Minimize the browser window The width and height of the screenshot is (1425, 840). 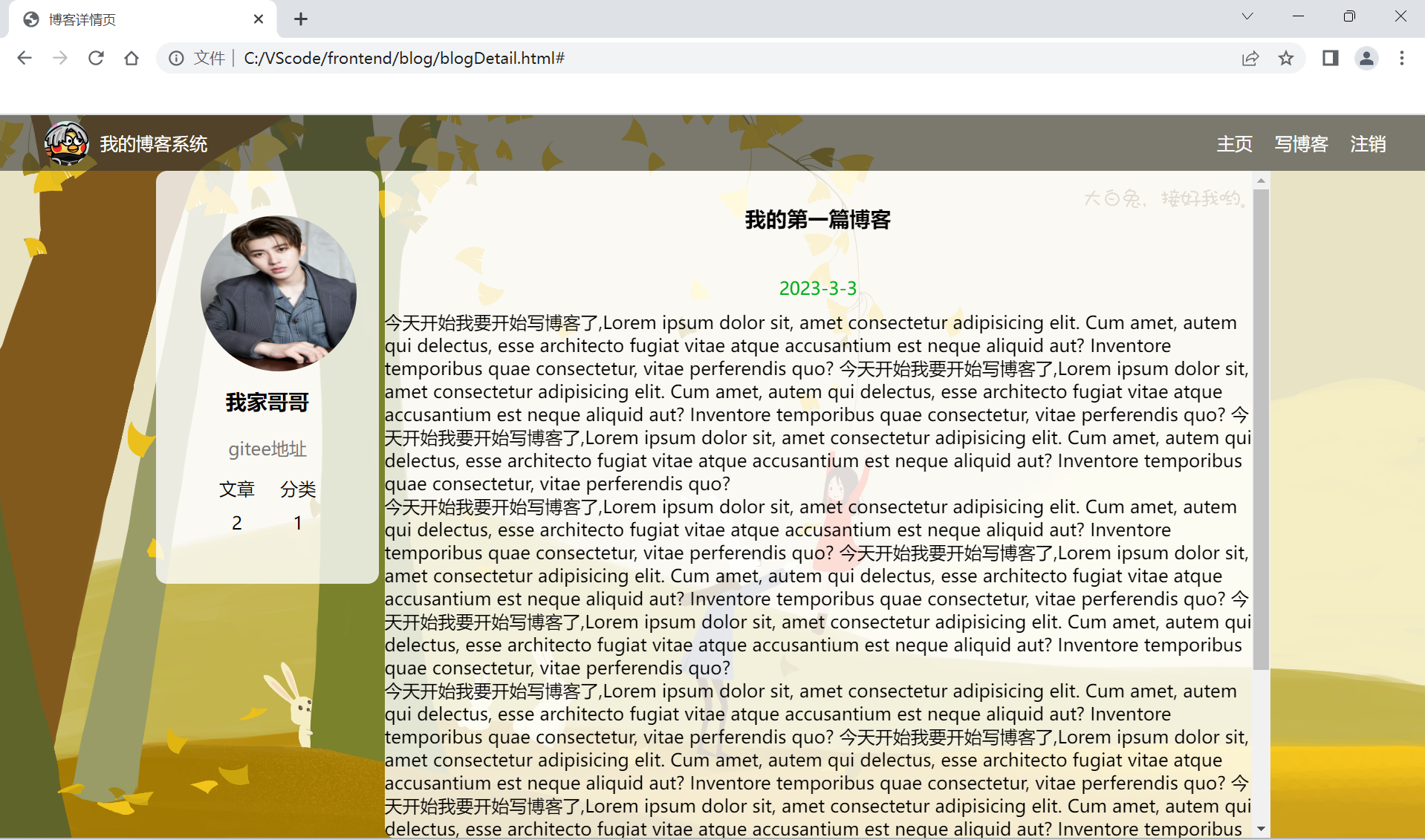[1299, 16]
